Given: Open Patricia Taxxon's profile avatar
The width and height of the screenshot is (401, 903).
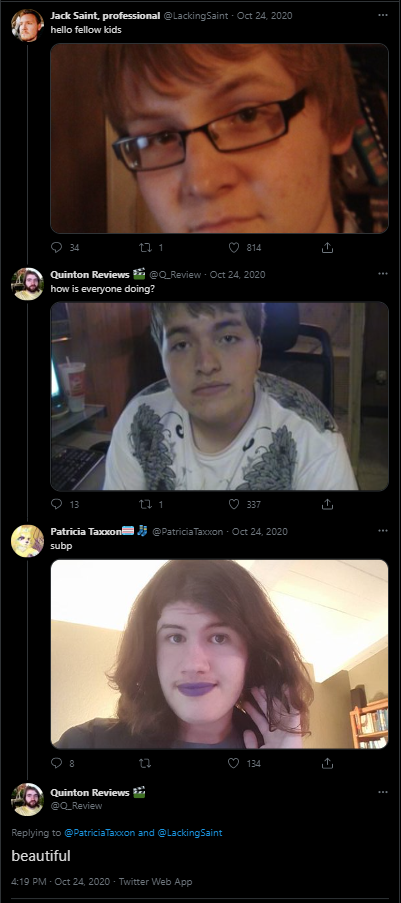Looking at the screenshot, I should tap(27, 541).
